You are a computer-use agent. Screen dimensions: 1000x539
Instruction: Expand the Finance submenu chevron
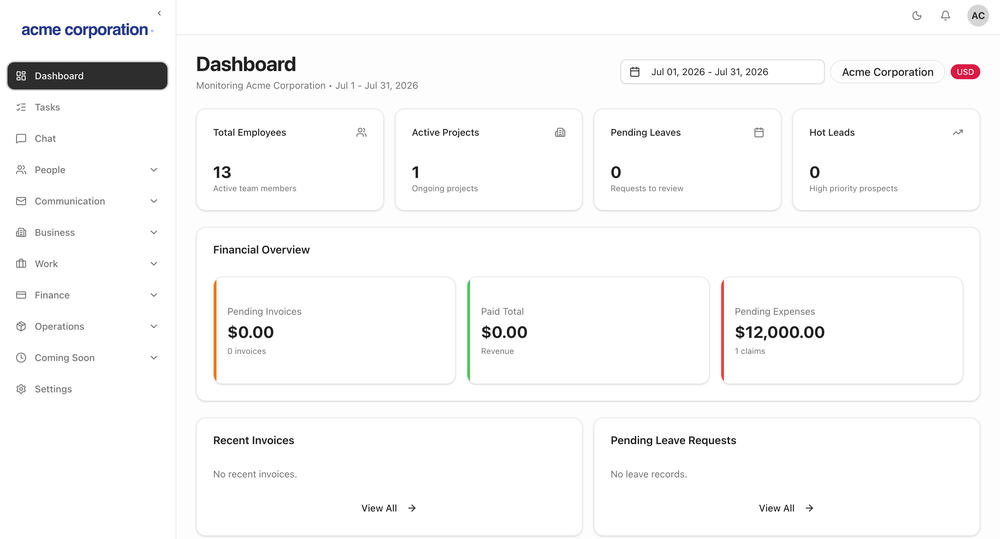click(154, 295)
